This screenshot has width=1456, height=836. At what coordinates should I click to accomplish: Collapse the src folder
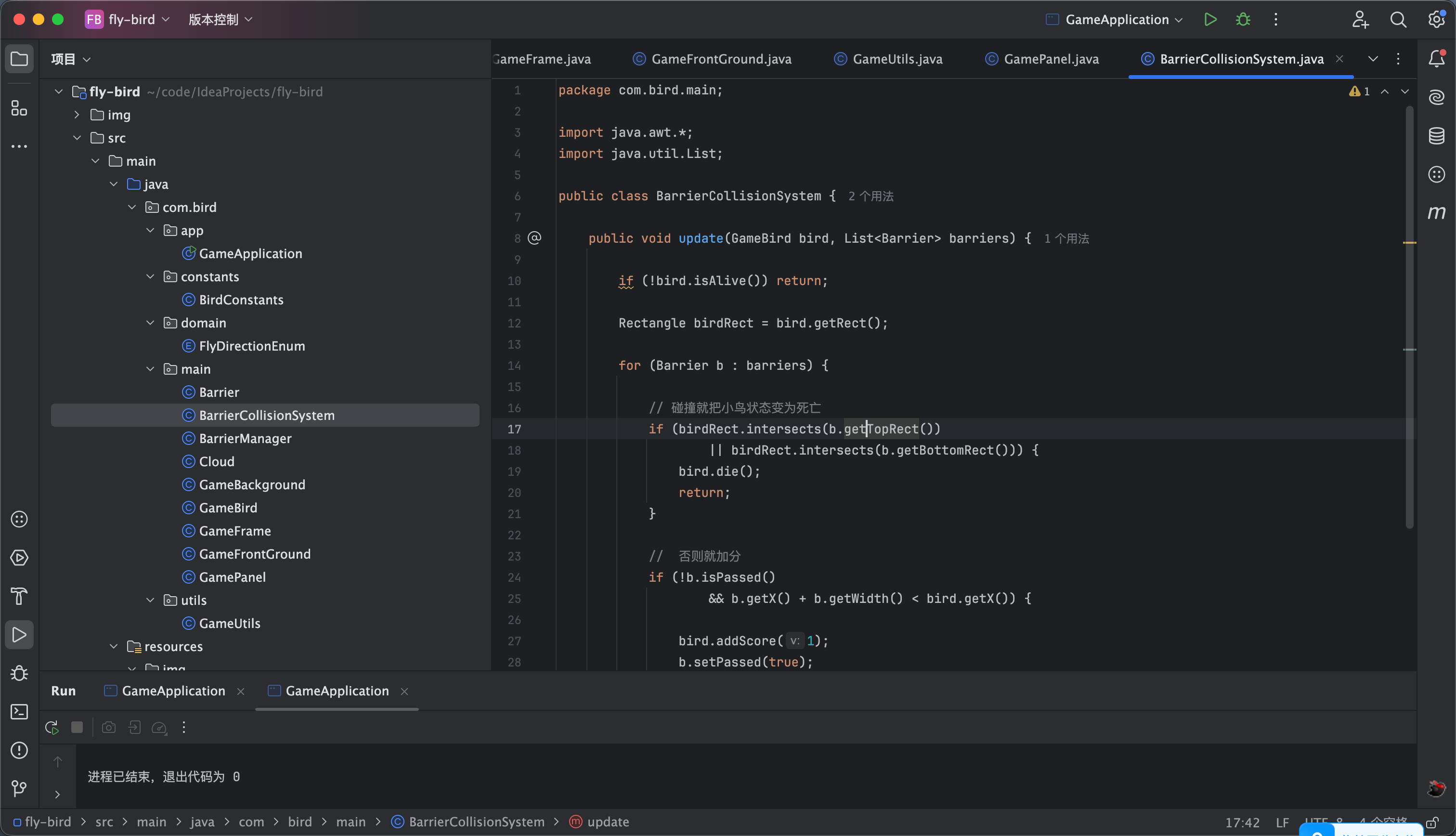click(77, 138)
